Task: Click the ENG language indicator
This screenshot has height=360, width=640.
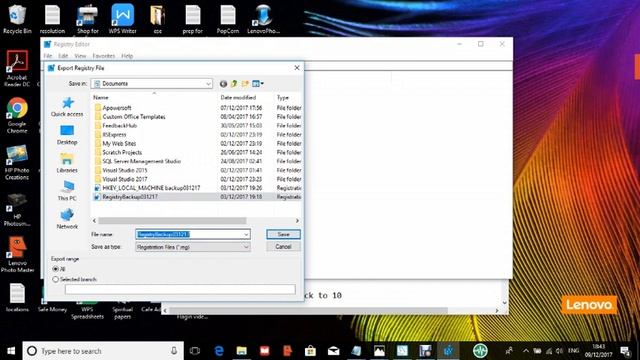Action: 573,351
